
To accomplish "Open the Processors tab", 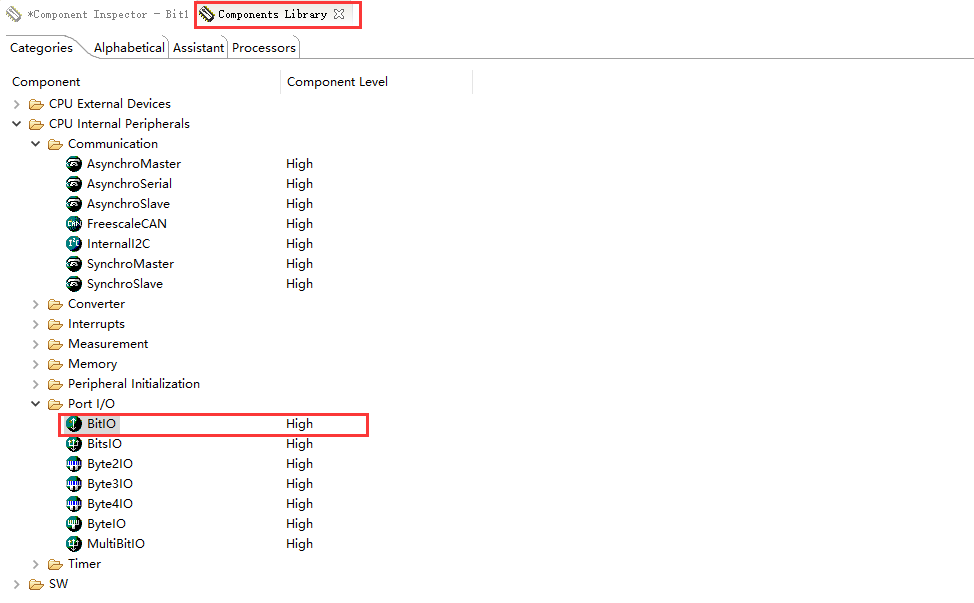I will (x=264, y=48).
